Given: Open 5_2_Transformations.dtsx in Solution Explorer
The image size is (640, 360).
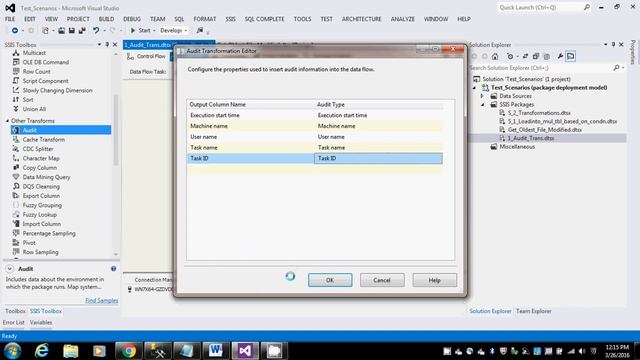Looking at the screenshot, I should coord(539,113).
